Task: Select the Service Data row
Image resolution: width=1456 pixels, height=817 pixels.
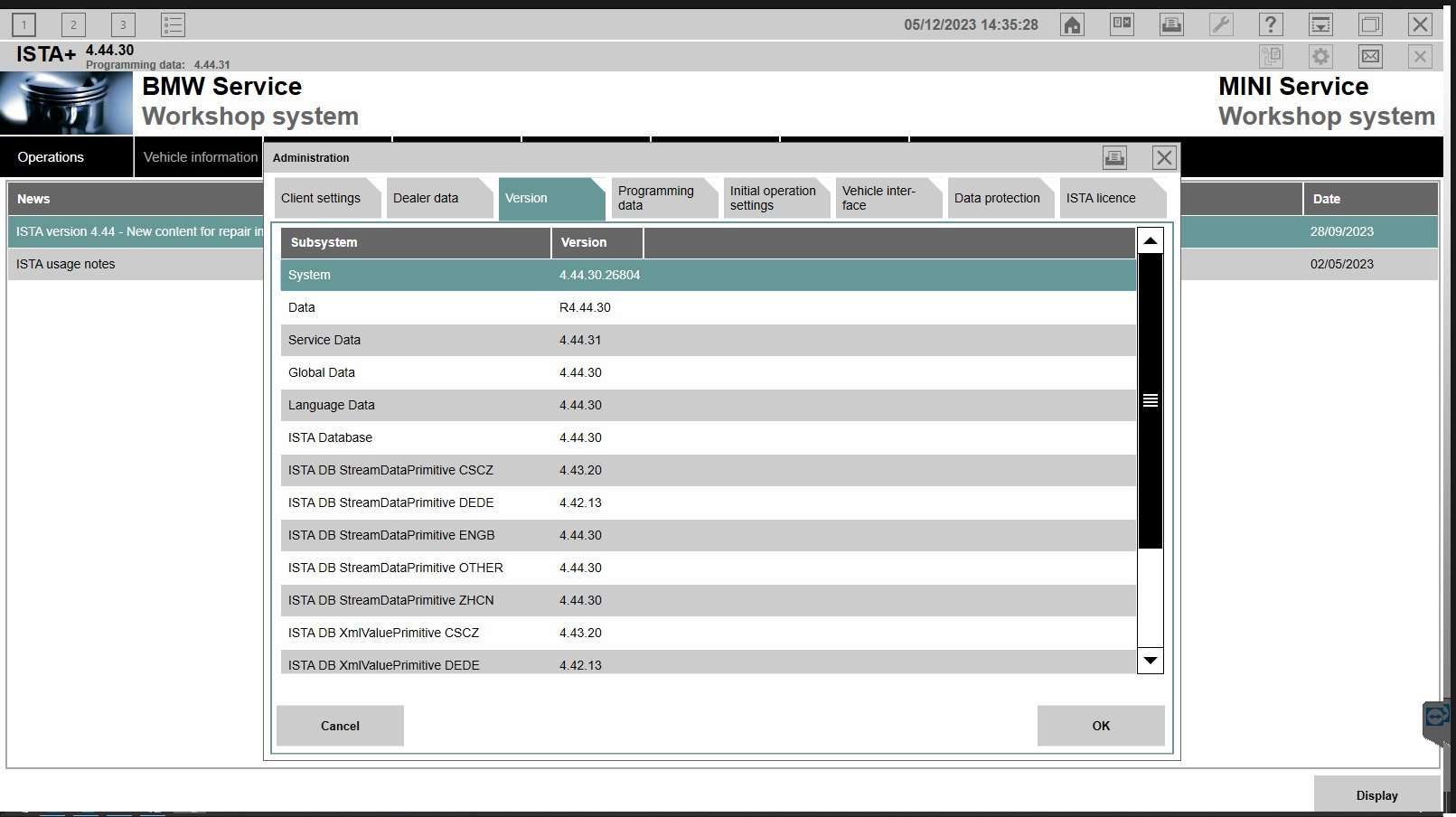Action: click(709, 340)
